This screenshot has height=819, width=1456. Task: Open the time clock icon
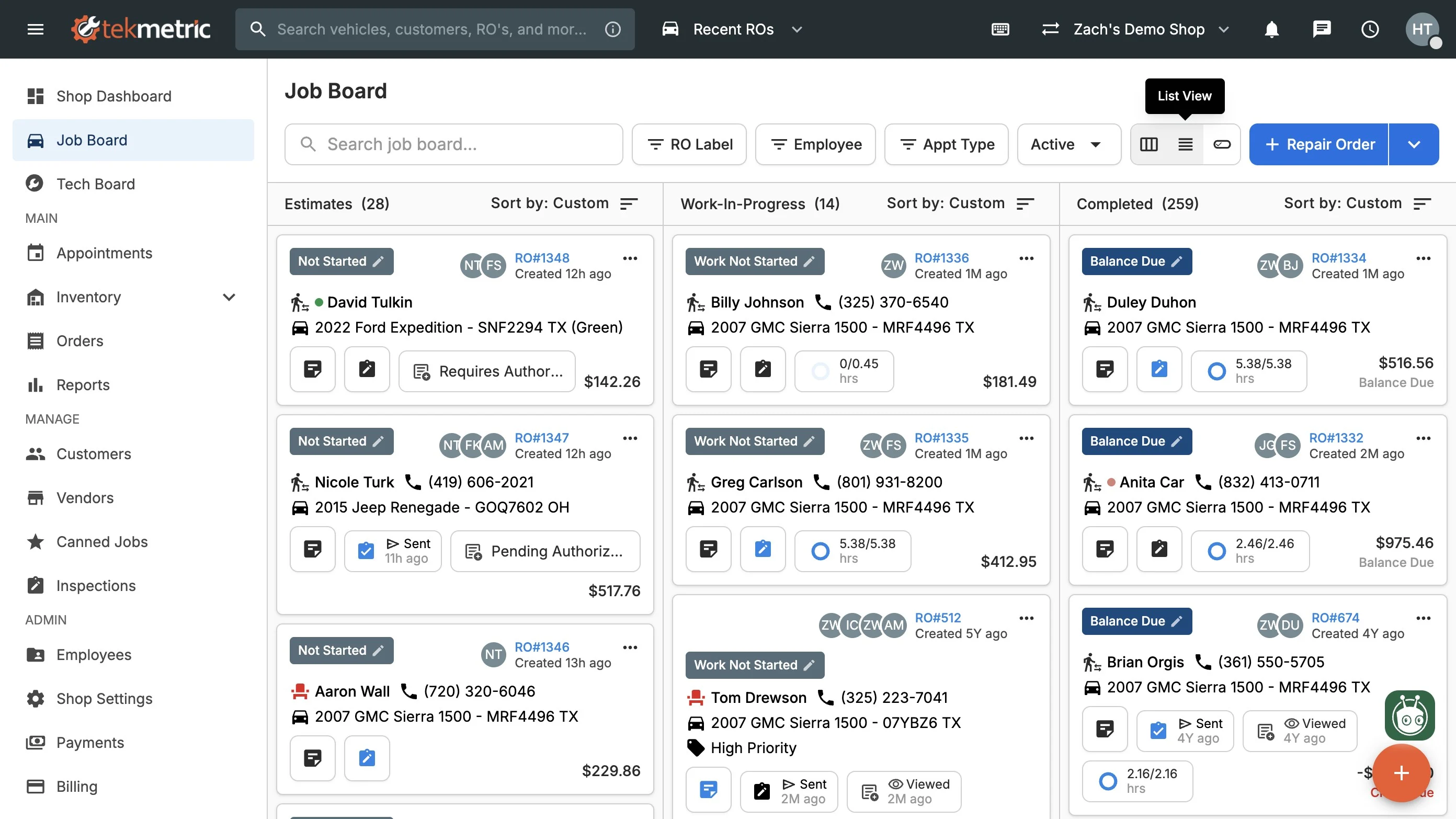point(1370,29)
